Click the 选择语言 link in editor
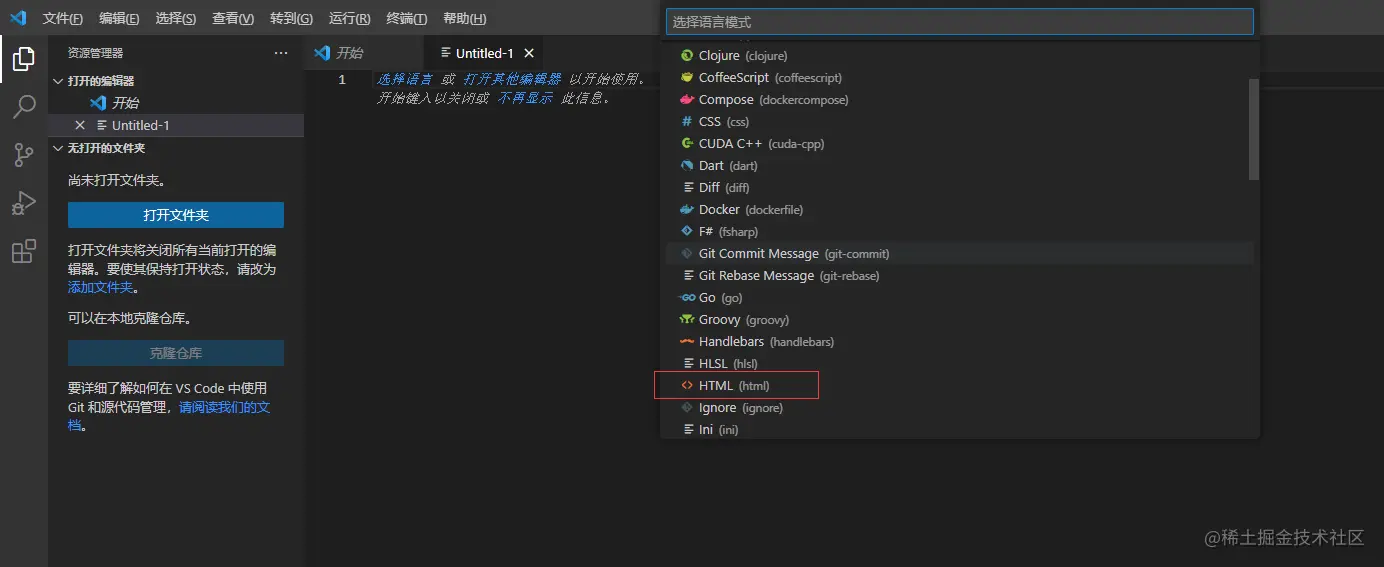 (405, 79)
